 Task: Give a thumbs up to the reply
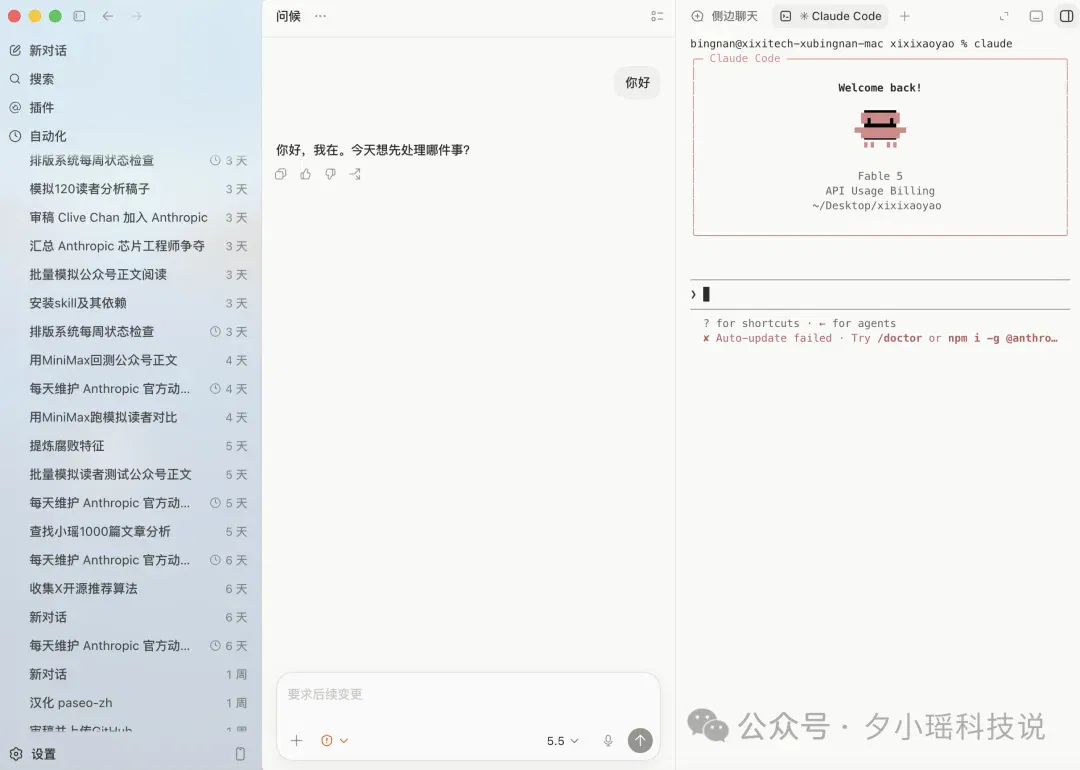tap(305, 174)
